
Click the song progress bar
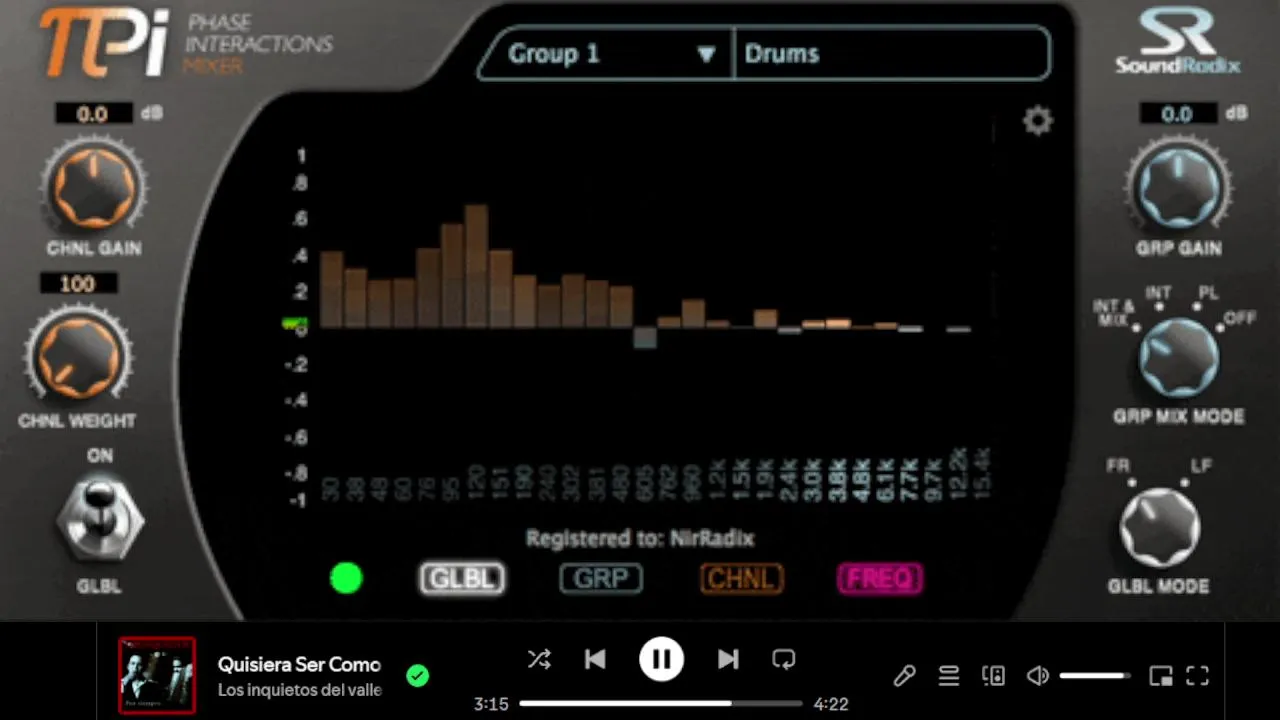(661, 704)
